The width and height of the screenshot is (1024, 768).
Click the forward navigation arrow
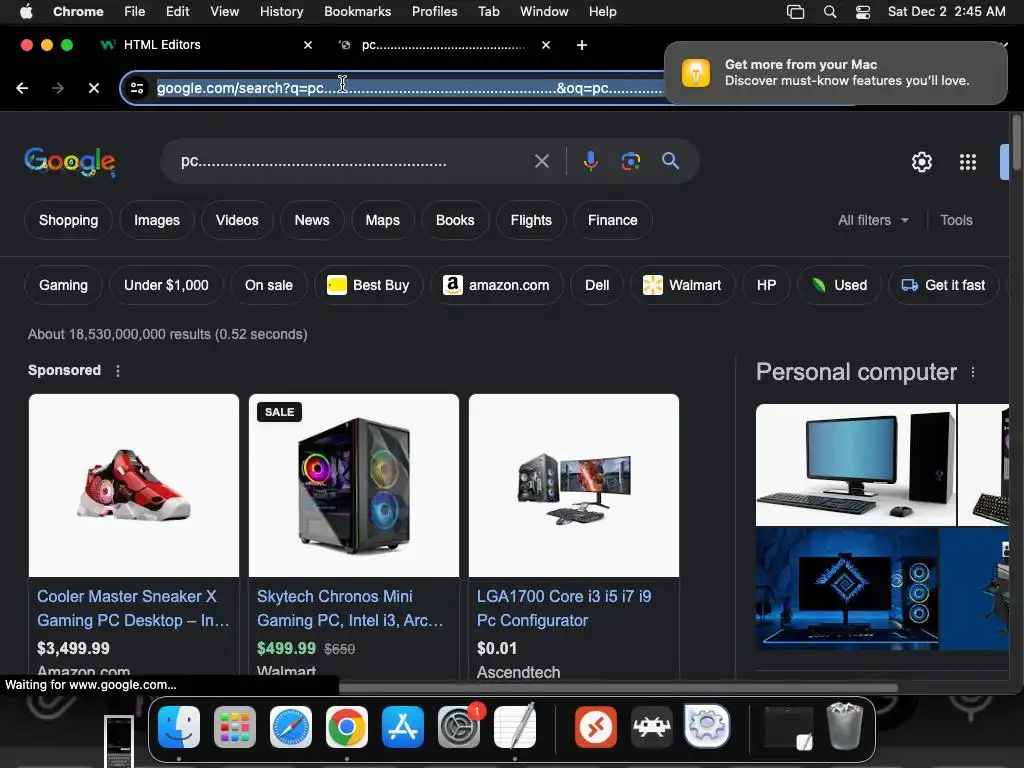pos(57,88)
